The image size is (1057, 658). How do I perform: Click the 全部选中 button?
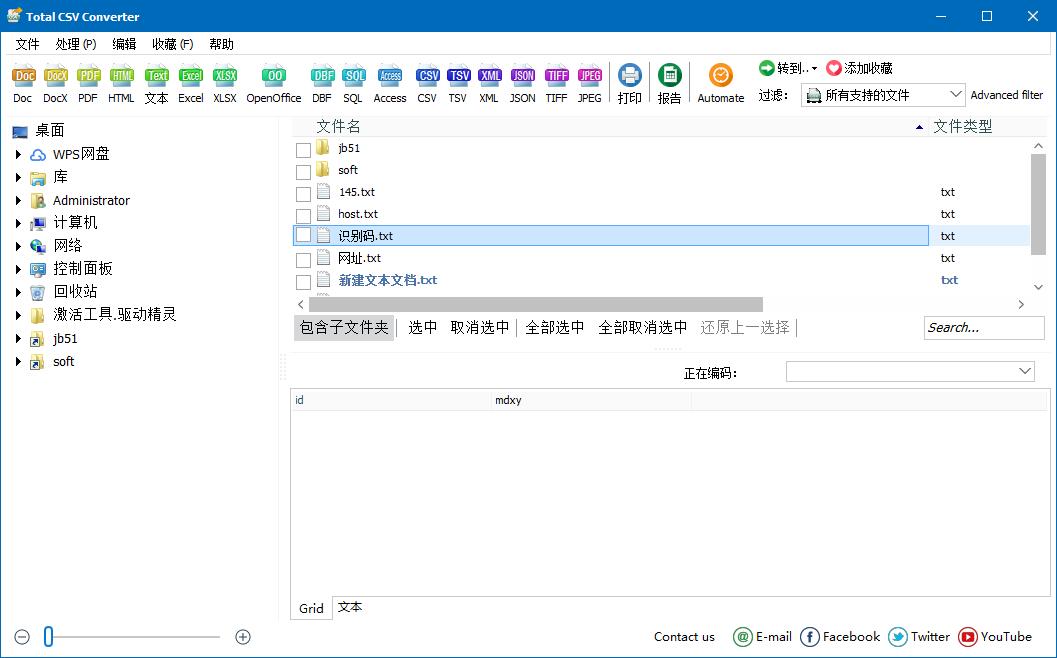coord(555,328)
